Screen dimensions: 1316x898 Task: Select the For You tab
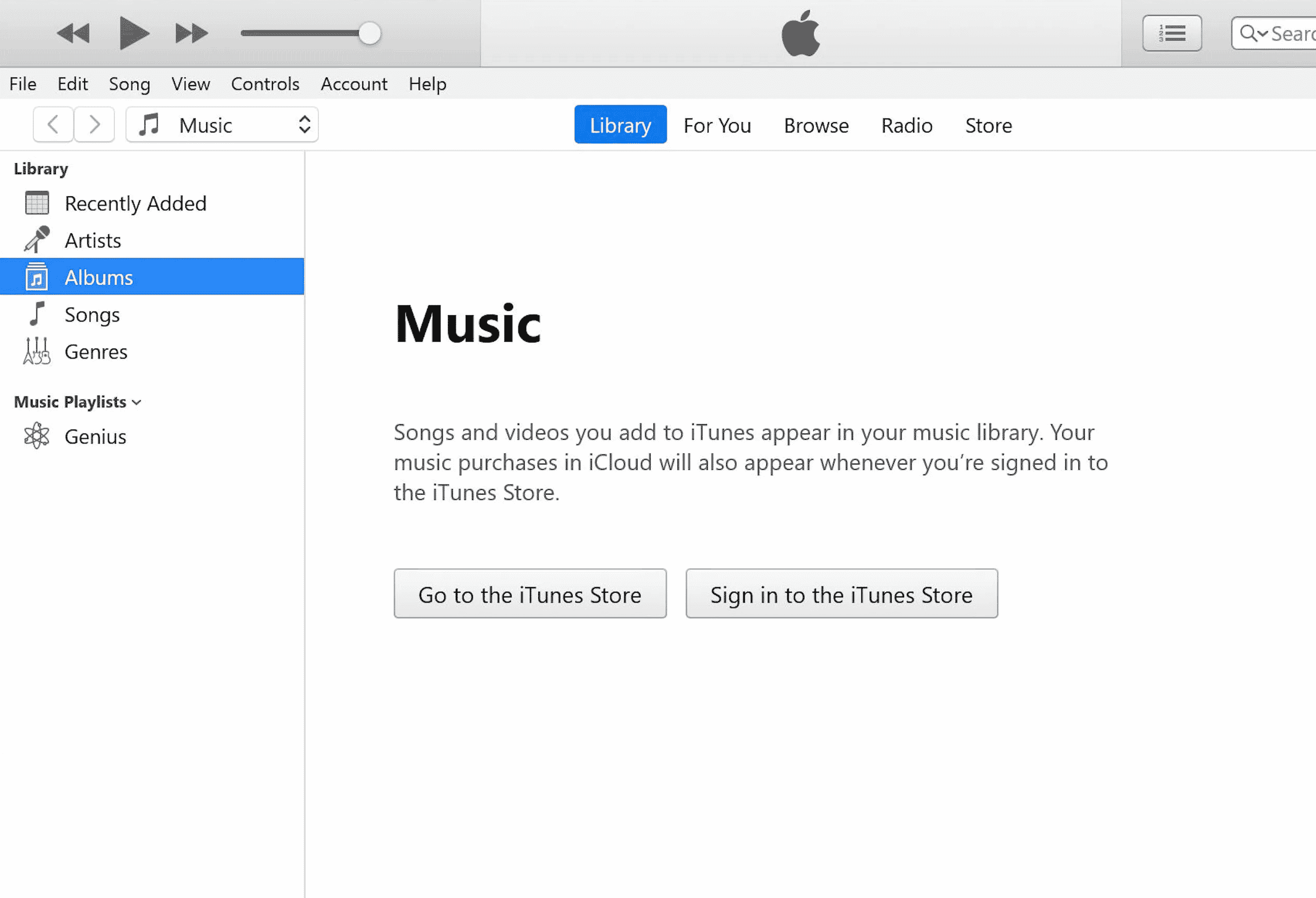click(717, 125)
